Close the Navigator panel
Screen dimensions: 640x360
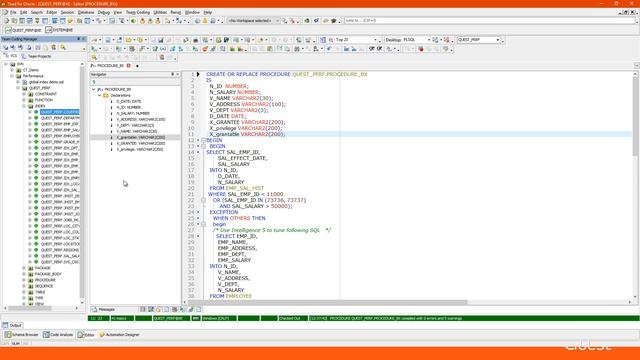tap(178, 74)
